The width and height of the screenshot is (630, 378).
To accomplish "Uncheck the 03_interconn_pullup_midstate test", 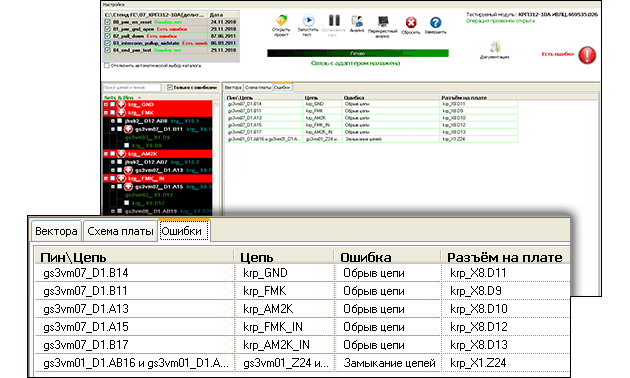I will 107,43.
